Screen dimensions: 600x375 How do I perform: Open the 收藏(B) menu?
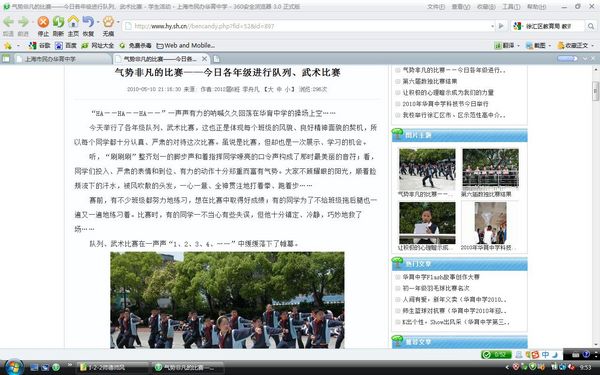pos(486,7)
